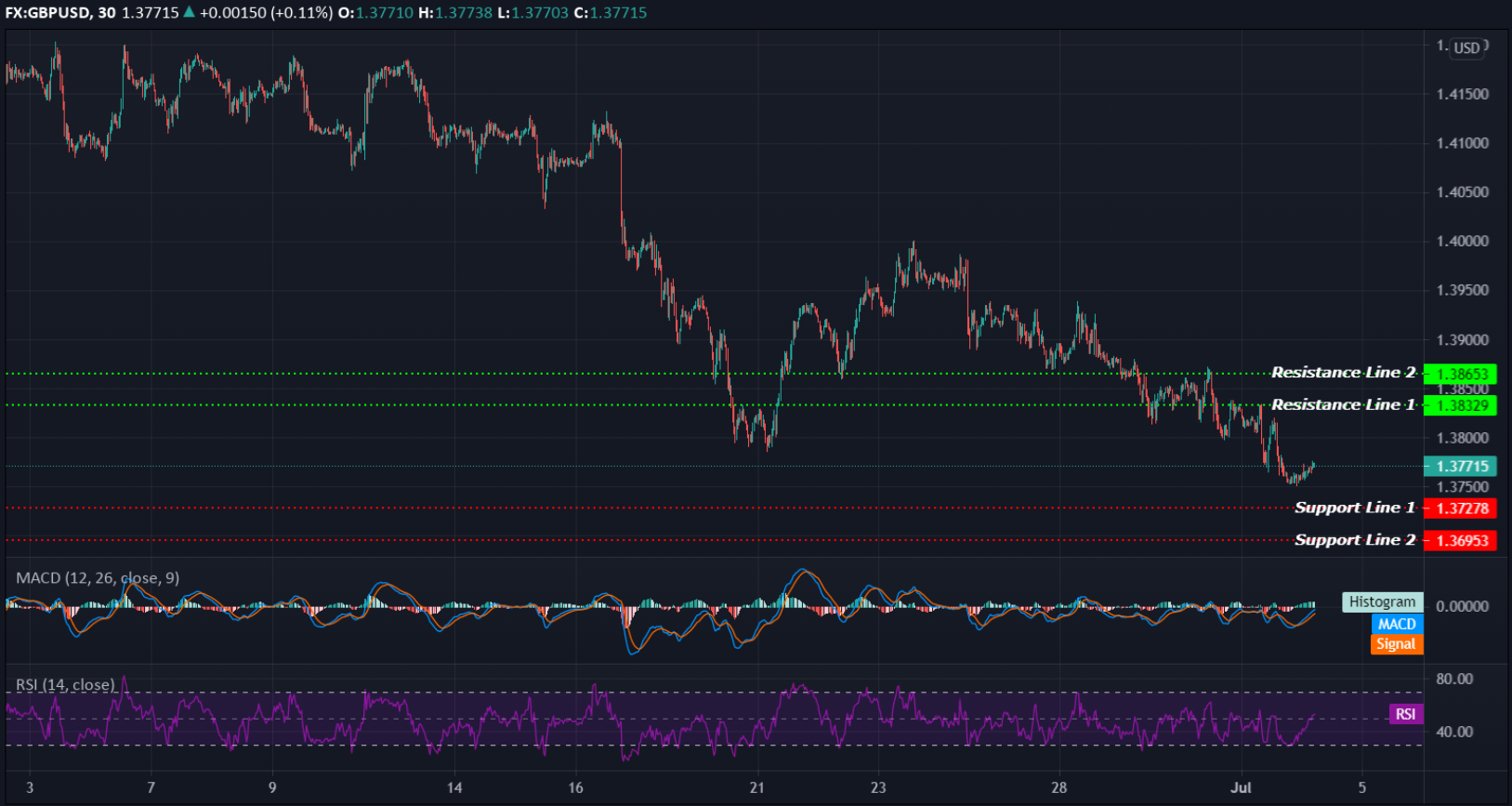Select the +0.00150 (+0.11%) change value
Image resolution: width=1512 pixels, height=806 pixels.
266,13
